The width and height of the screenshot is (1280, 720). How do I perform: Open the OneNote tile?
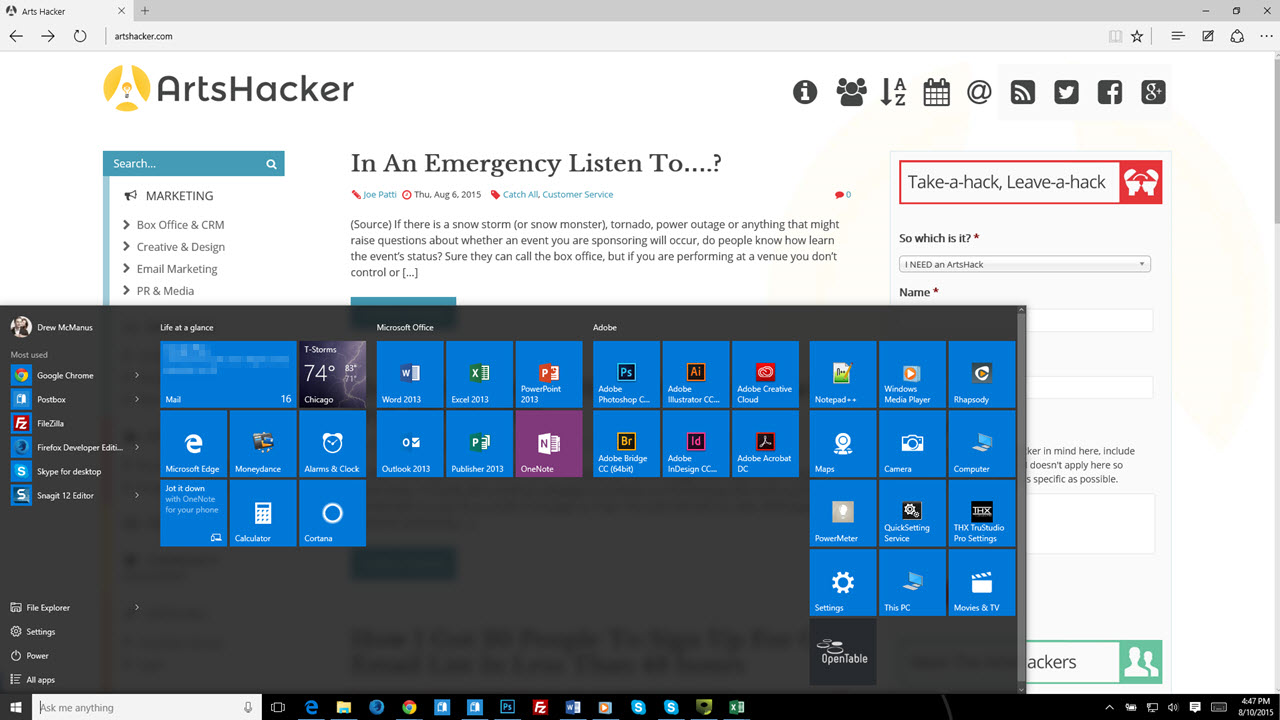point(549,443)
